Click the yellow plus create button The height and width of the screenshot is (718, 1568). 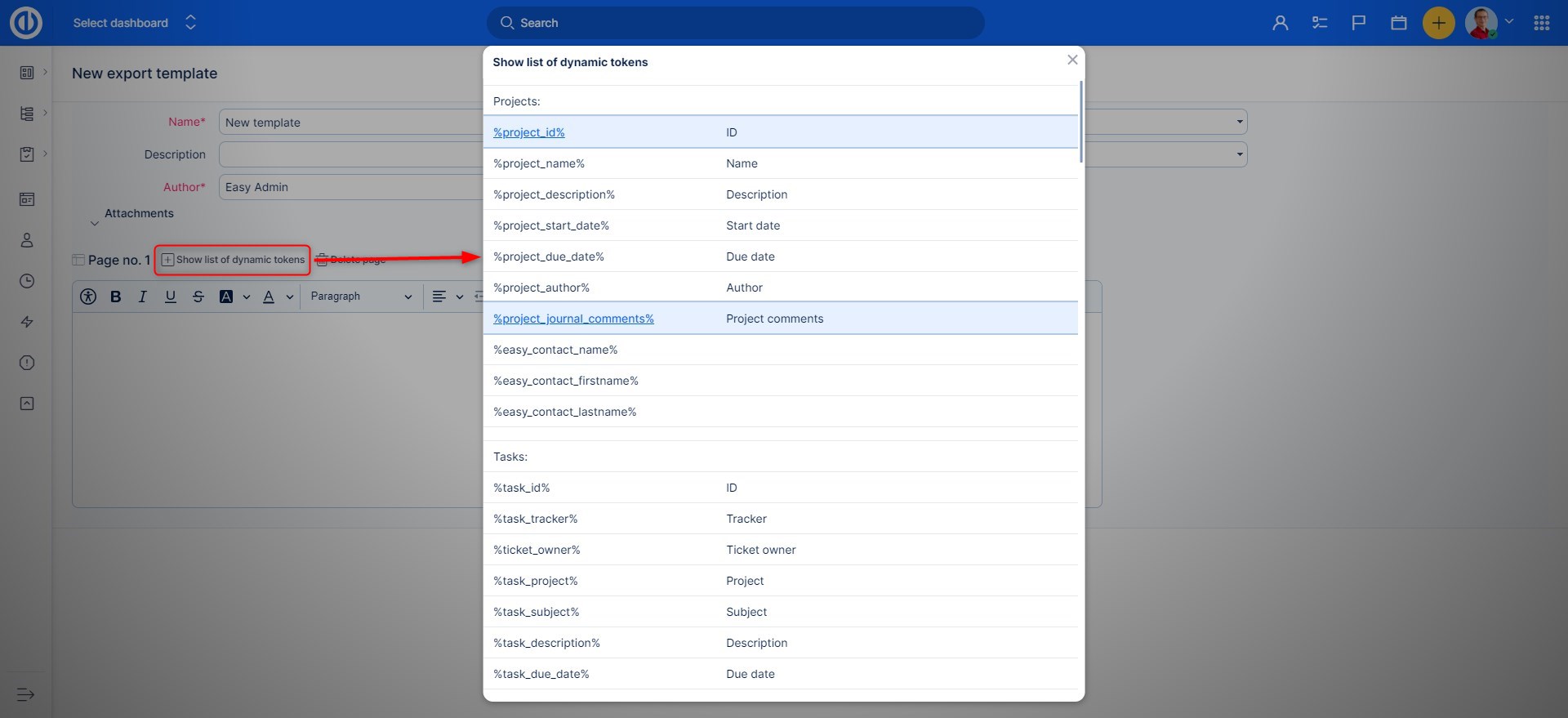(x=1438, y=23)
